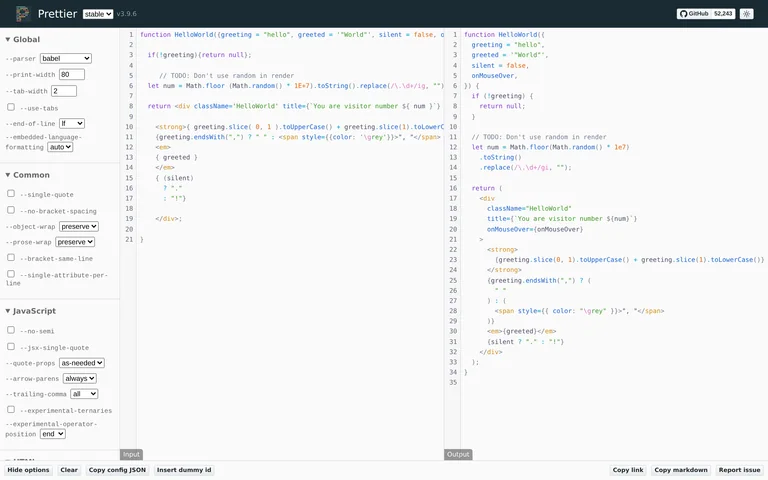Open the --quote-props as-needed dropdown
768x480 pixels.
[82, 363]
